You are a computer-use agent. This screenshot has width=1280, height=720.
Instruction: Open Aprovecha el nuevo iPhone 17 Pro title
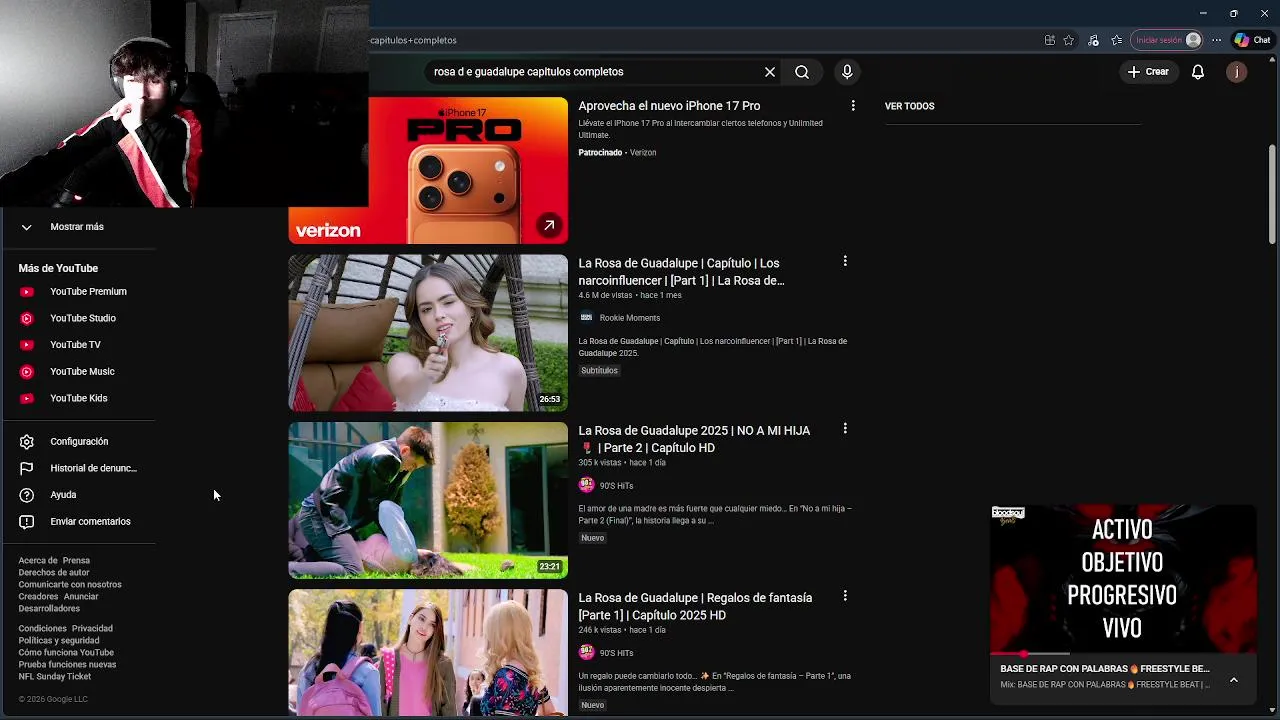coord(669,106)
